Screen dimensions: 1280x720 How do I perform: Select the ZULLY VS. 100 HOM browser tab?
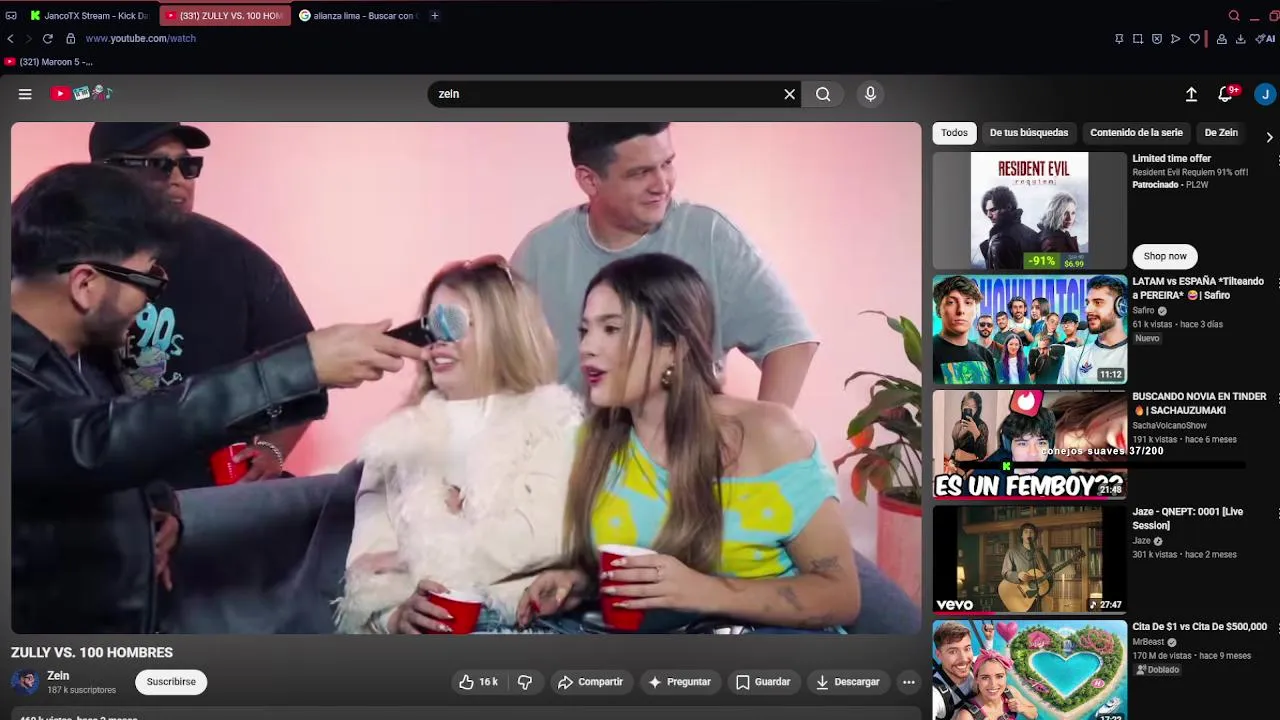[224, 16]
